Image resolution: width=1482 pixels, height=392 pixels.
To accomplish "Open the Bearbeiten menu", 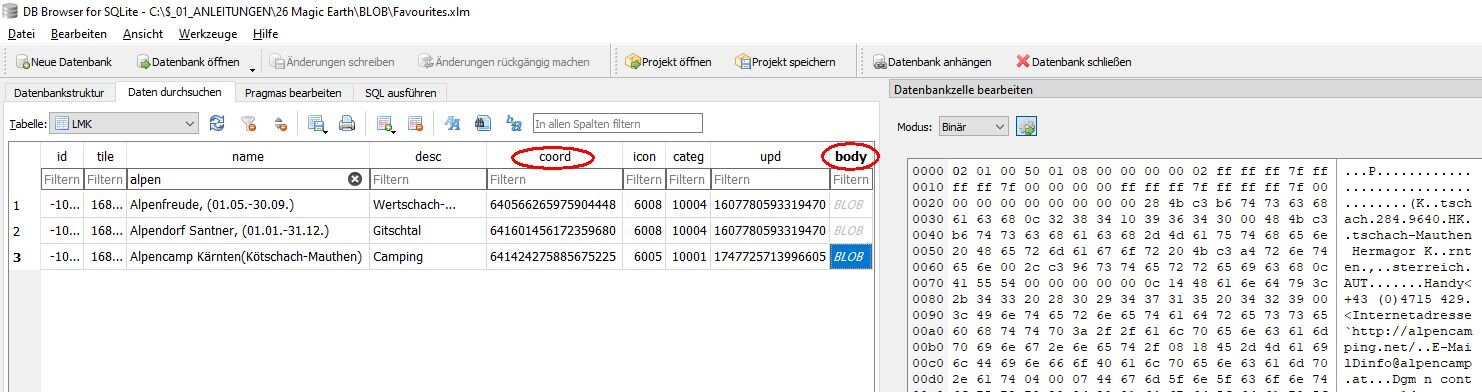I will [79, 33].
